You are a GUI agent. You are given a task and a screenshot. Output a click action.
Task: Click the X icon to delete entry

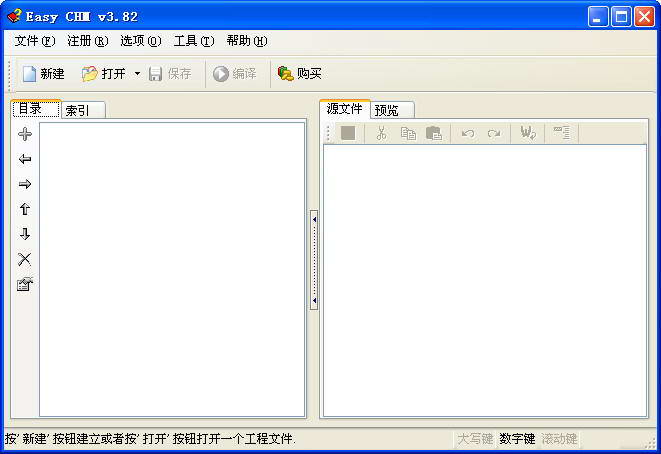(25, 259)
